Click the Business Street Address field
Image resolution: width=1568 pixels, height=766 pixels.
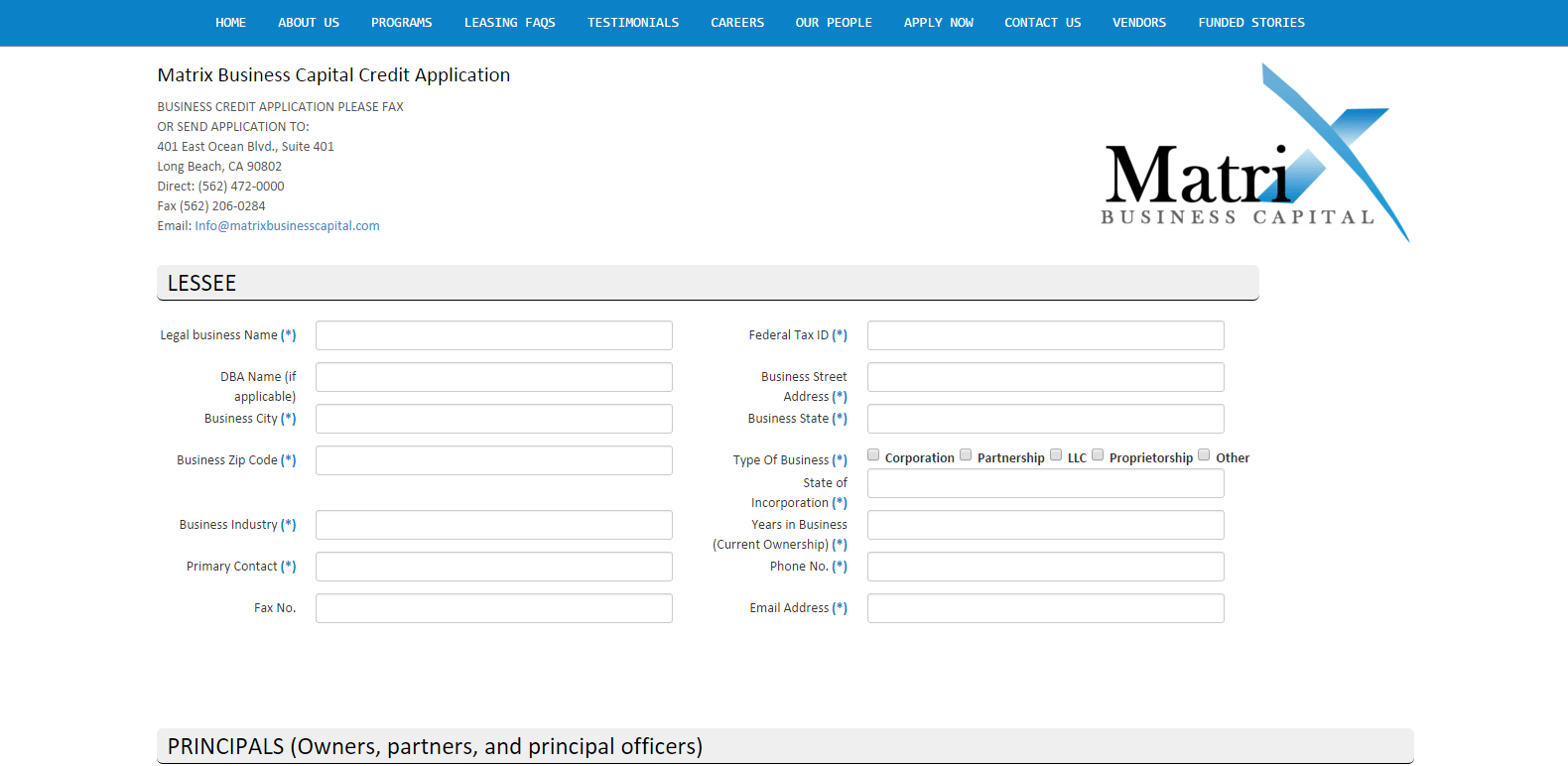(x=1046, y=377)
